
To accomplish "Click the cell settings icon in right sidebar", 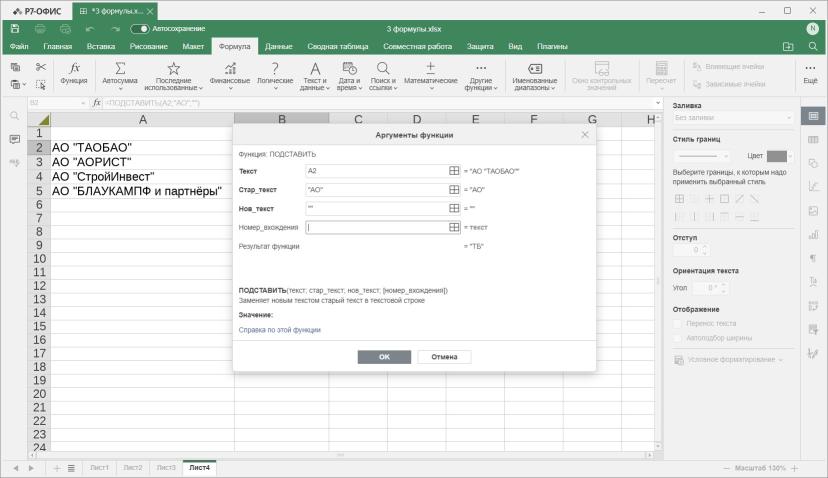I will click(x=813, y=116).
